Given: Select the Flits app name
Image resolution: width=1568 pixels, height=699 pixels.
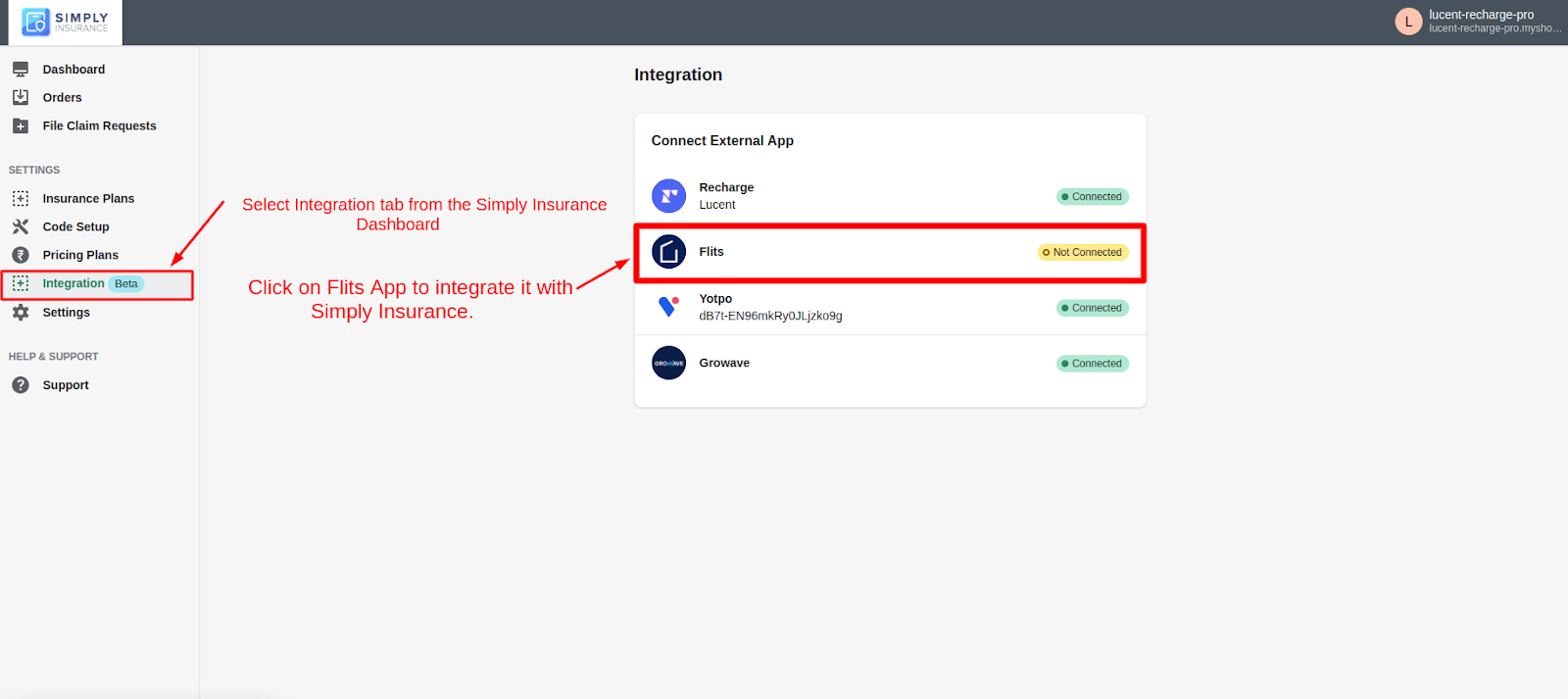Looking at the screenshot, I should (711, 252).
